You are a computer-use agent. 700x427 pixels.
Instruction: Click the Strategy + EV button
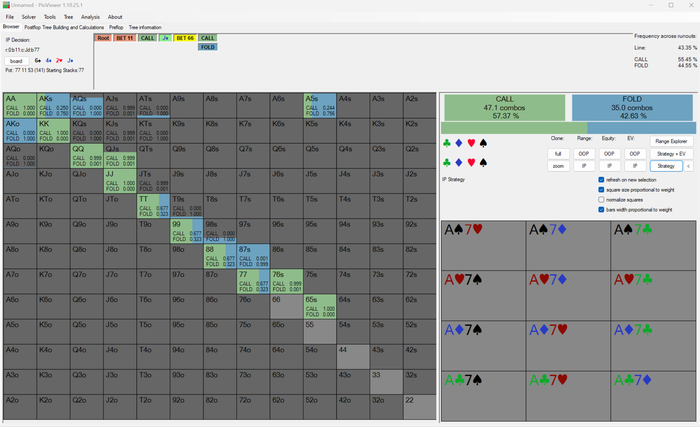(671, 154)
